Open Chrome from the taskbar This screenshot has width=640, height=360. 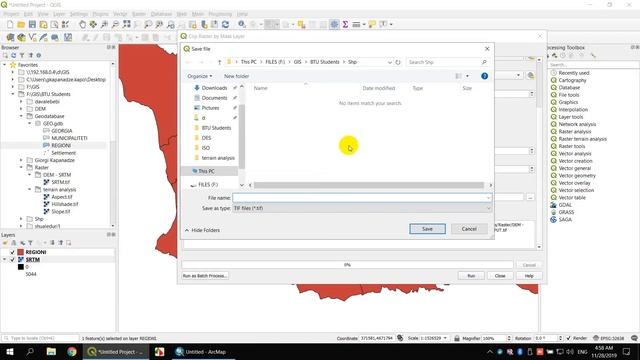point(72,351)
